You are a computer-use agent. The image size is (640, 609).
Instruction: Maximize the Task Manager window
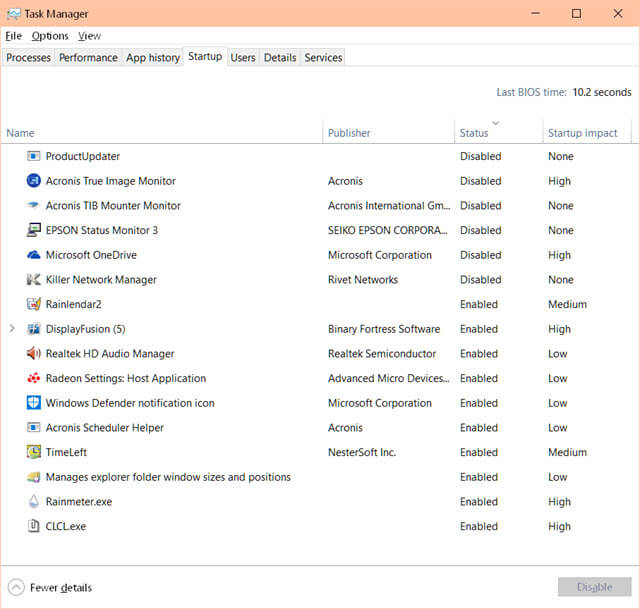tap(576, 13)
